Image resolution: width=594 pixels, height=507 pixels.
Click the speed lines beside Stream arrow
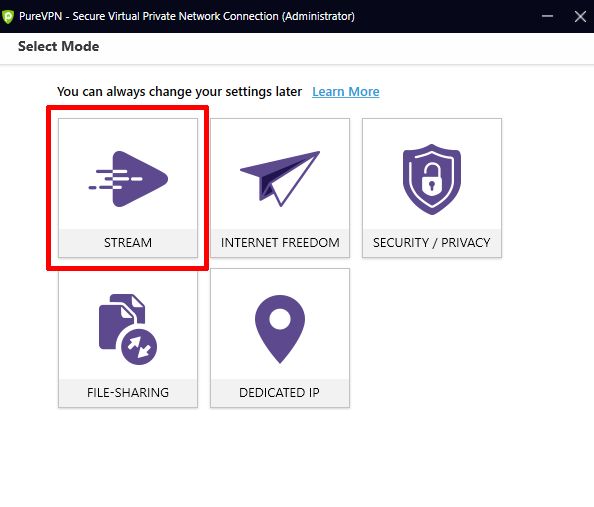(109, 179)
